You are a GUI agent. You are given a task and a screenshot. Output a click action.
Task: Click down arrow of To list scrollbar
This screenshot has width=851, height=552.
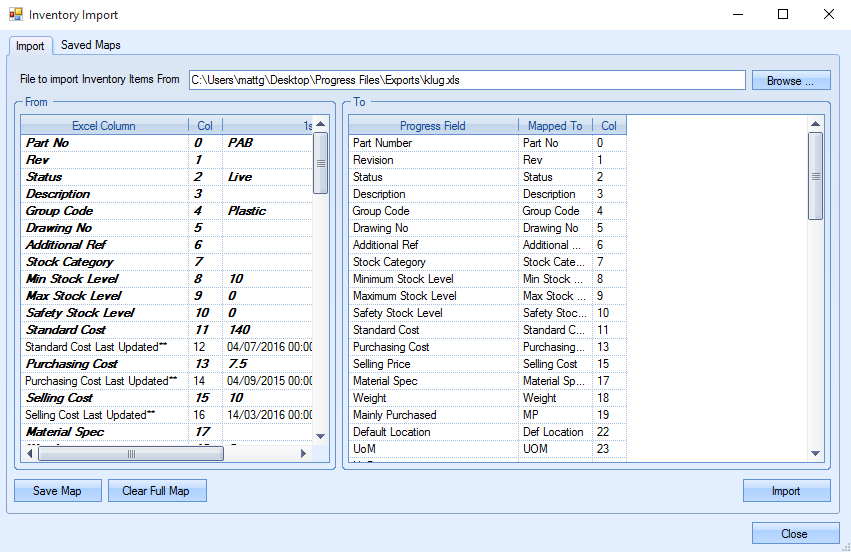tap(815, 453)
